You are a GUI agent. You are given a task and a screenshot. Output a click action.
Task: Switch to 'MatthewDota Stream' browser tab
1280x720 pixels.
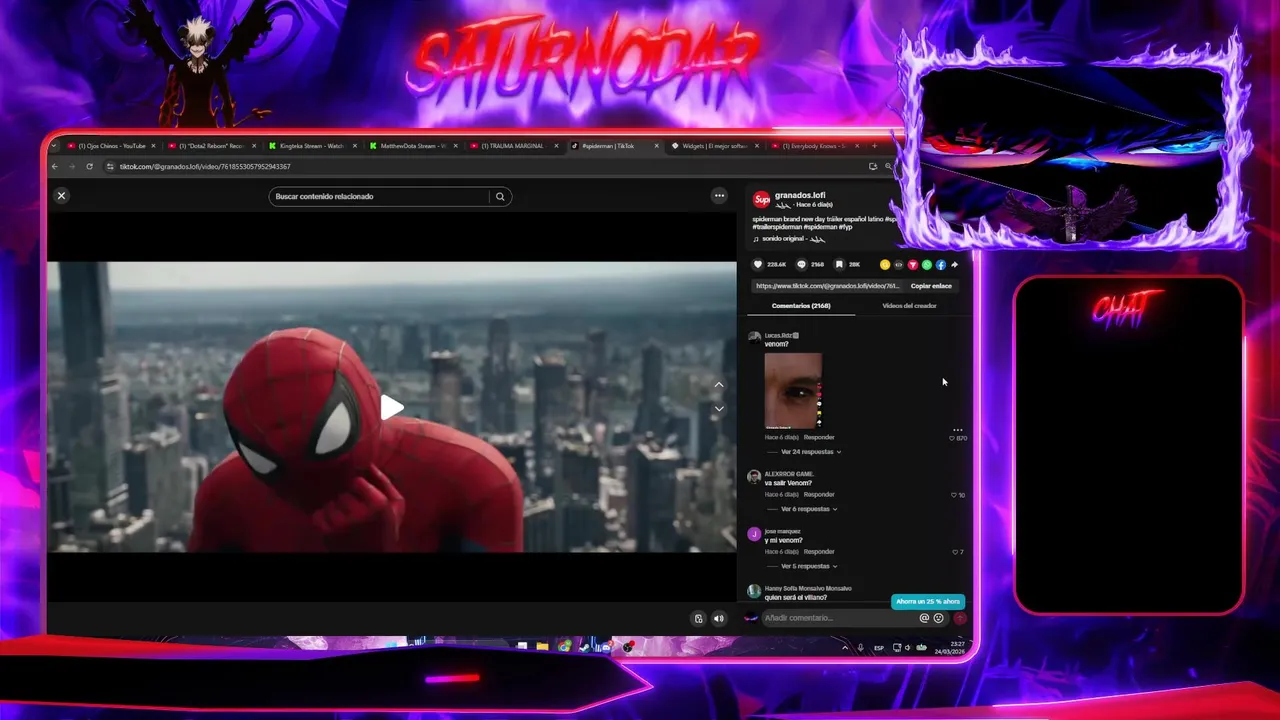(x=412, y=146)
